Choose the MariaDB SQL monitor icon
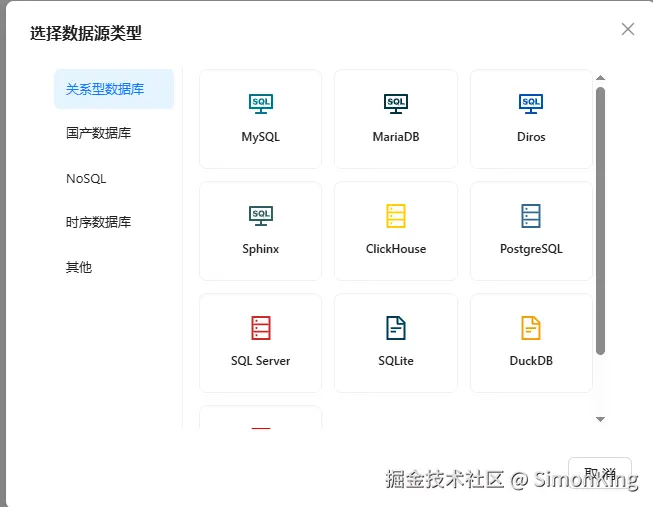653x507 pixels. (396, 104)
